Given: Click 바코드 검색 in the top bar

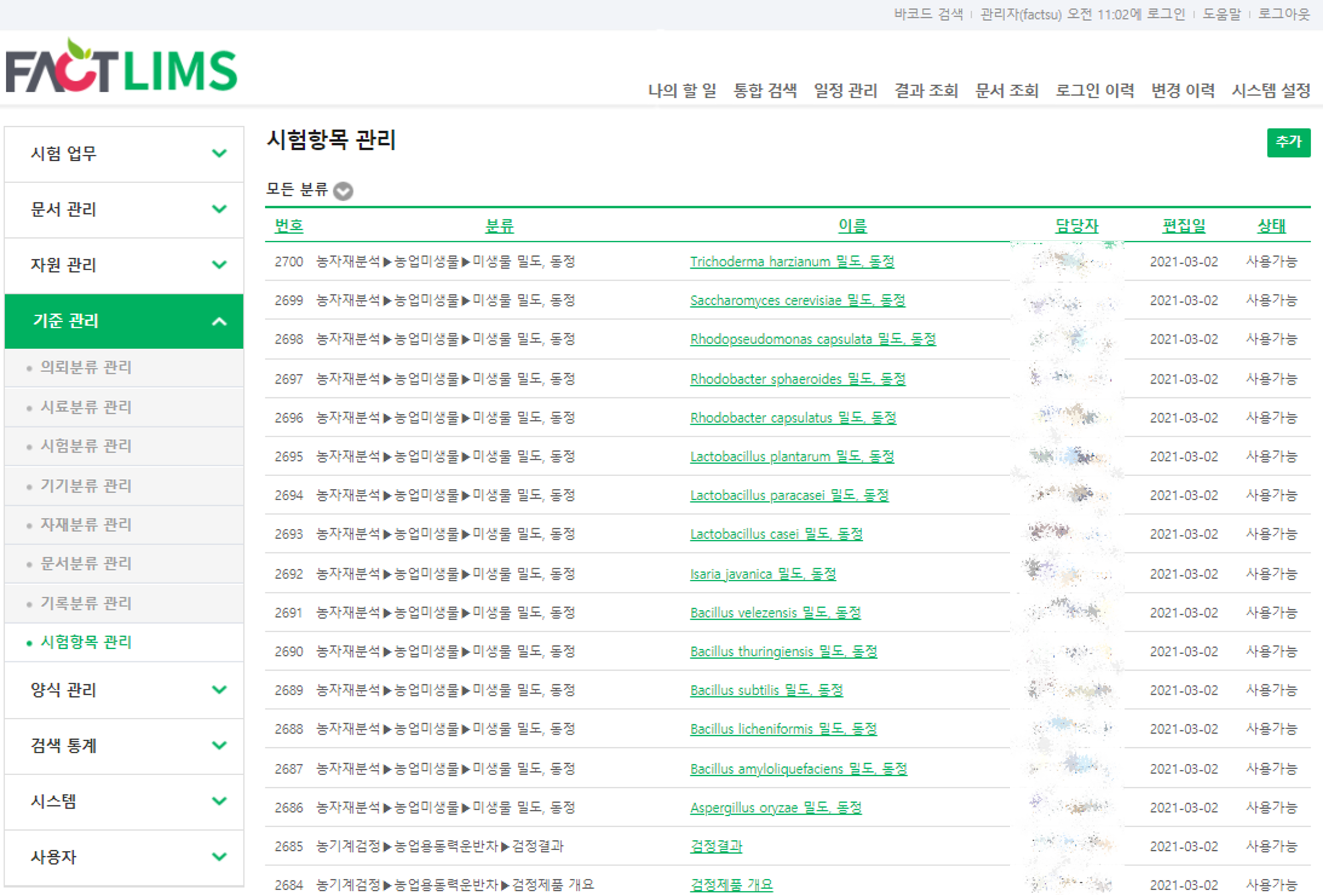Looking at the screenshot, I should [928, 14].
